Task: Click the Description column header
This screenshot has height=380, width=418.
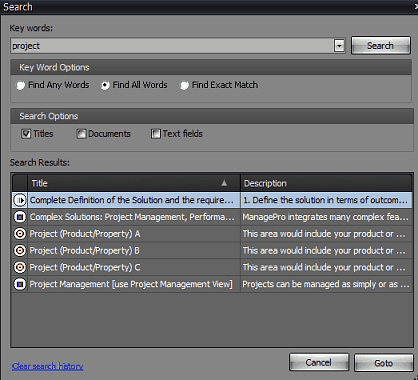Action: (326, 183)
